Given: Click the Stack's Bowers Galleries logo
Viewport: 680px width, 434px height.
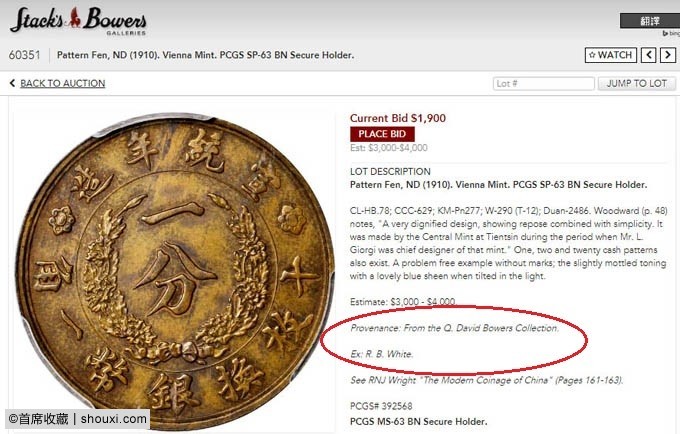Looking at the screenshot, I should tap(78, 21).
